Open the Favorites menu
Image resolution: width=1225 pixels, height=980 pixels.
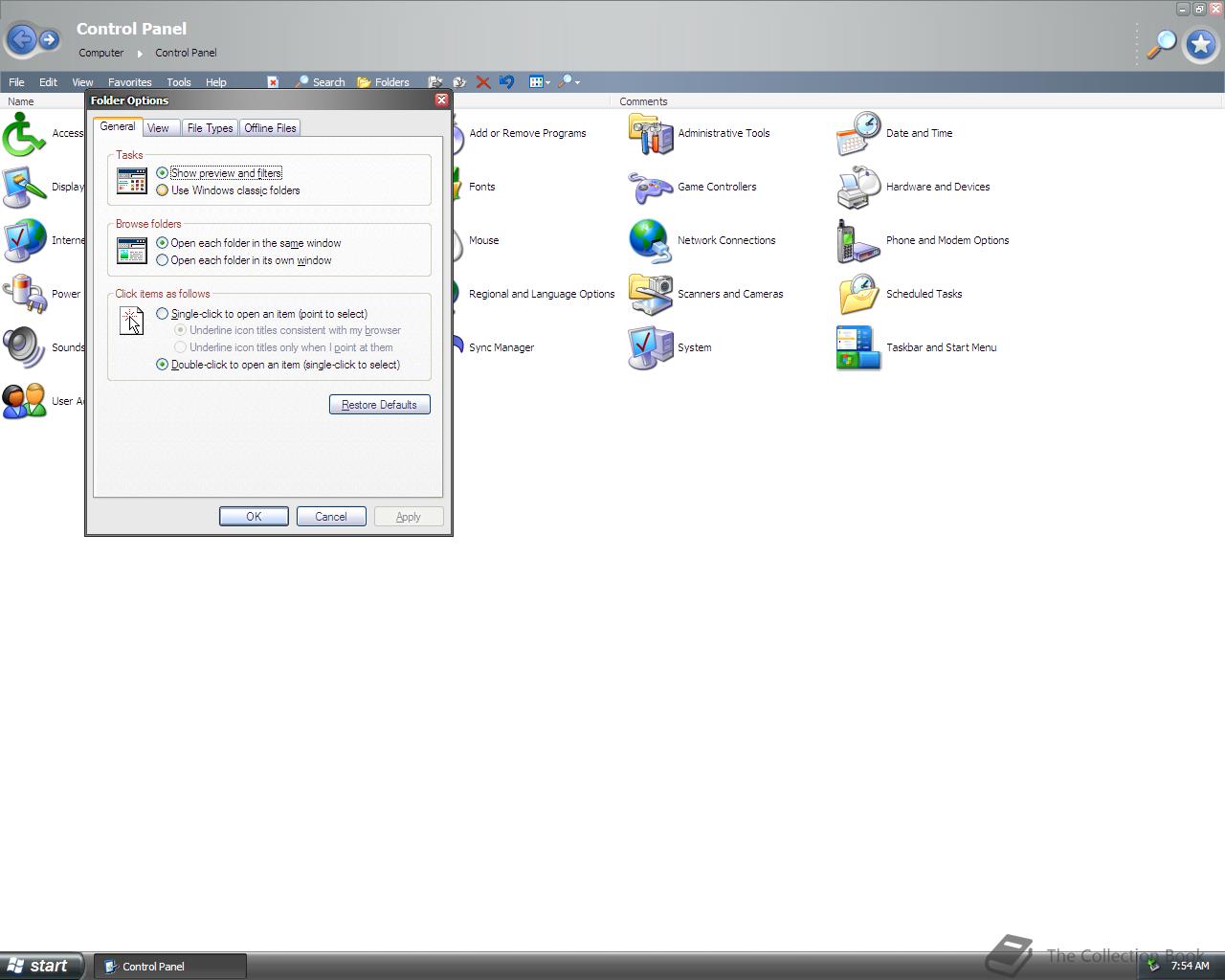point(129,82)
